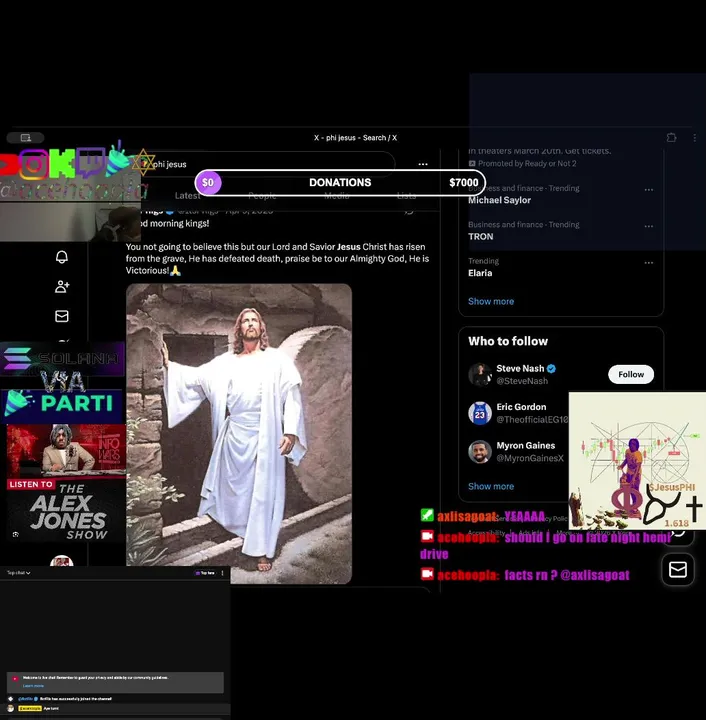Open YouTube chat kebab menu
The height and width of the screenshot is (720, 706).
coord(223,573)
